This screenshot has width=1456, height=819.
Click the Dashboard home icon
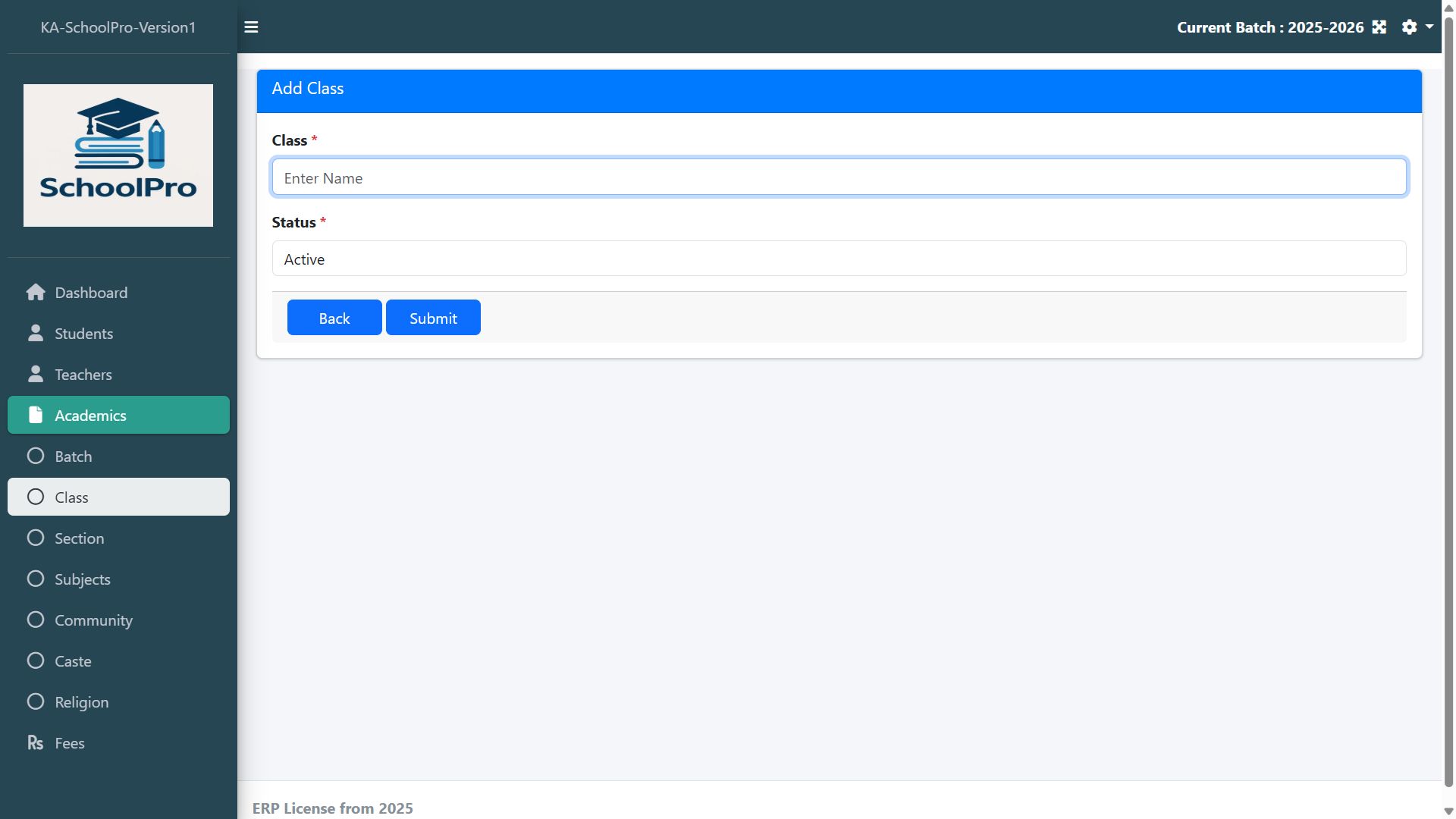click(x=36, y=293)
